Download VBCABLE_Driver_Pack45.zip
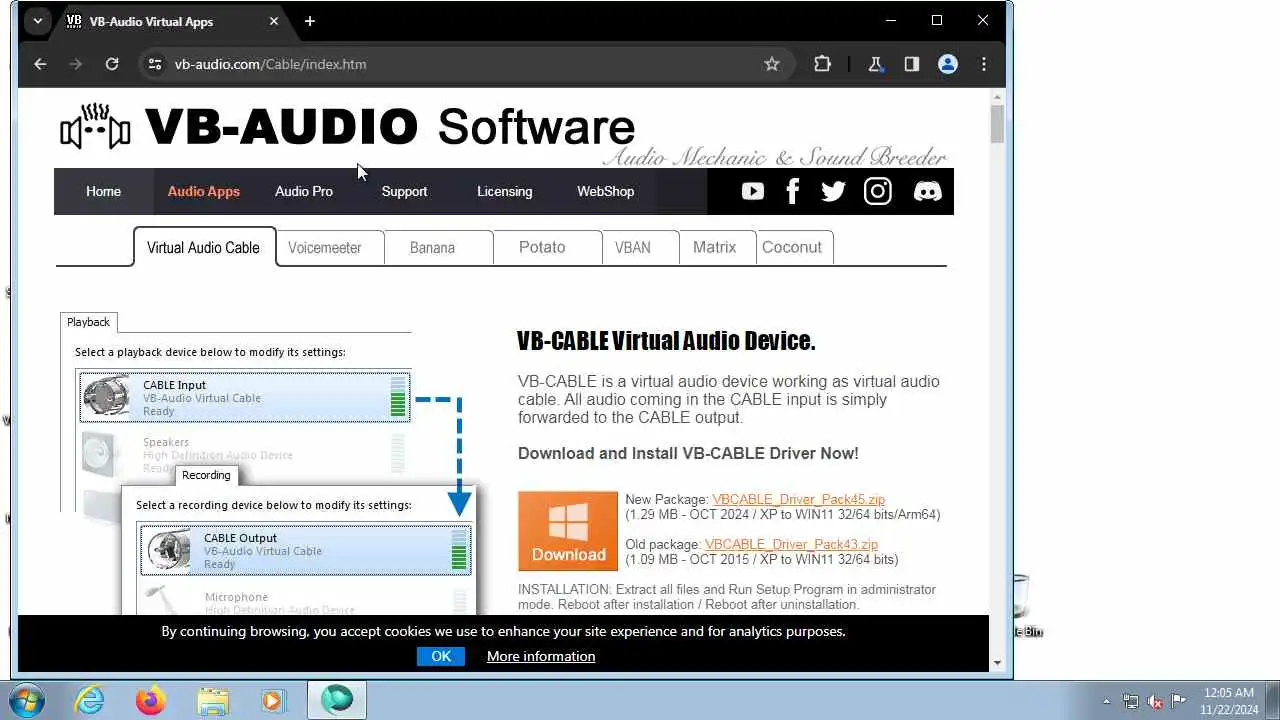The height and width of the screenshot is (720, 1280). (x=798, y=499)
